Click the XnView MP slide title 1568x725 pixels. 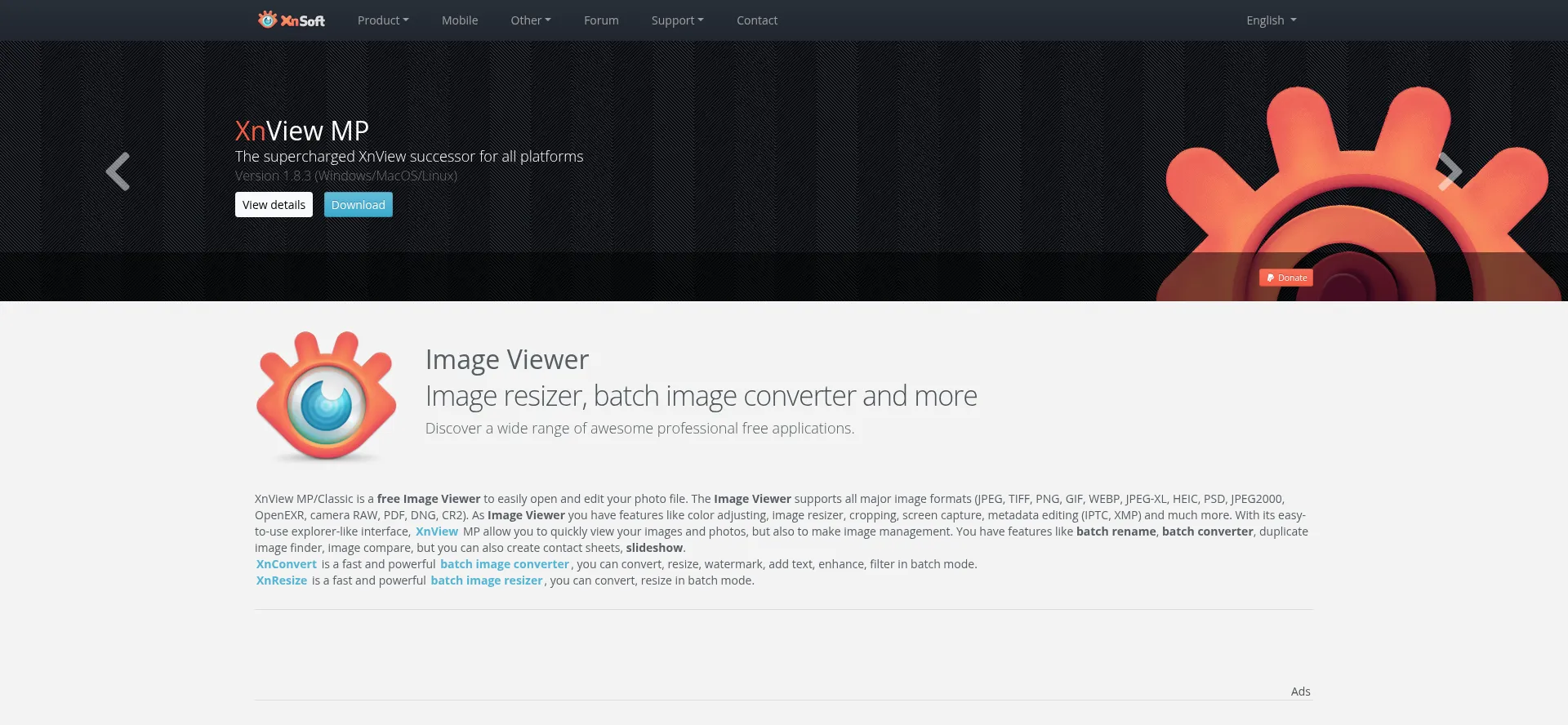[x=302, y=131]
